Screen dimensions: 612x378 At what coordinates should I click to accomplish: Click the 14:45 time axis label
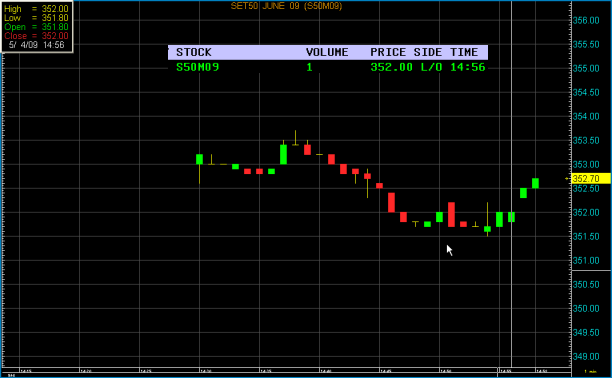pos(386,371)
